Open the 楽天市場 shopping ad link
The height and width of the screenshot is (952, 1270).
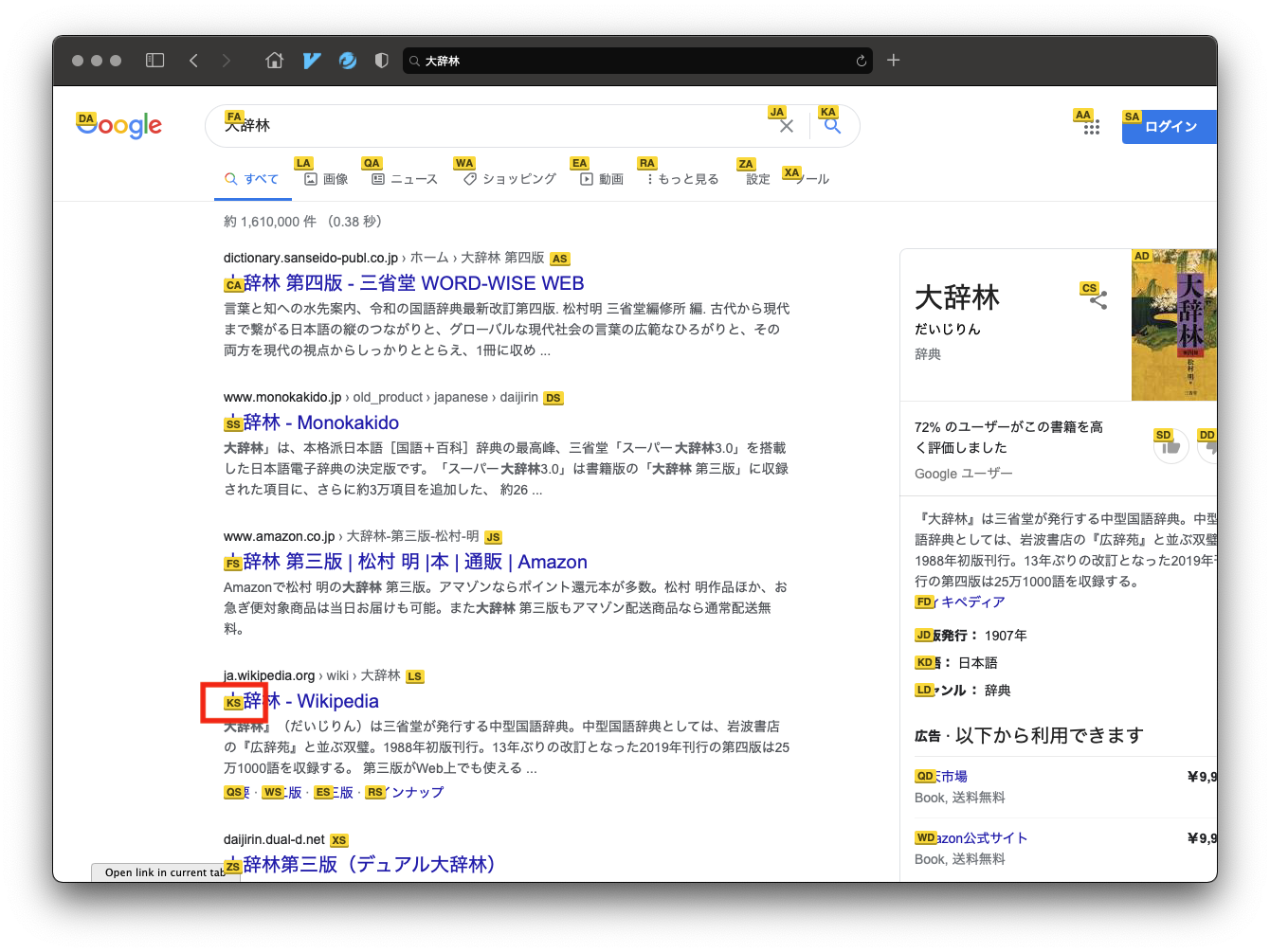click(x=941, y=776)
